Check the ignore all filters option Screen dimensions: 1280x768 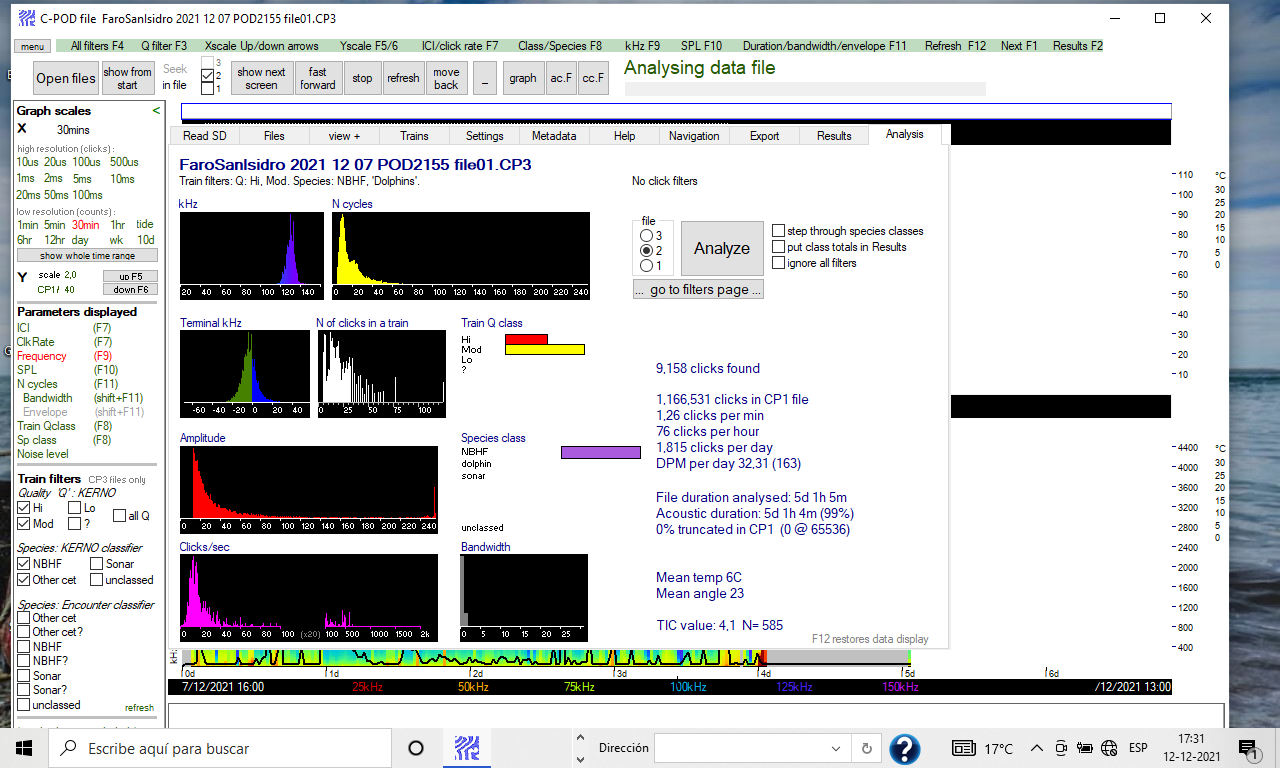779,263
